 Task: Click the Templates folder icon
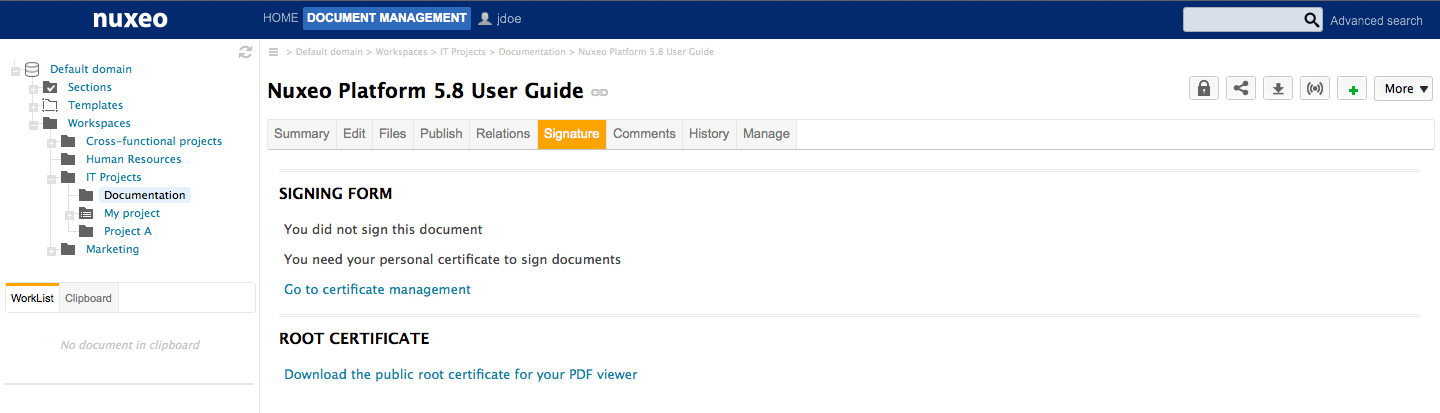50,105
